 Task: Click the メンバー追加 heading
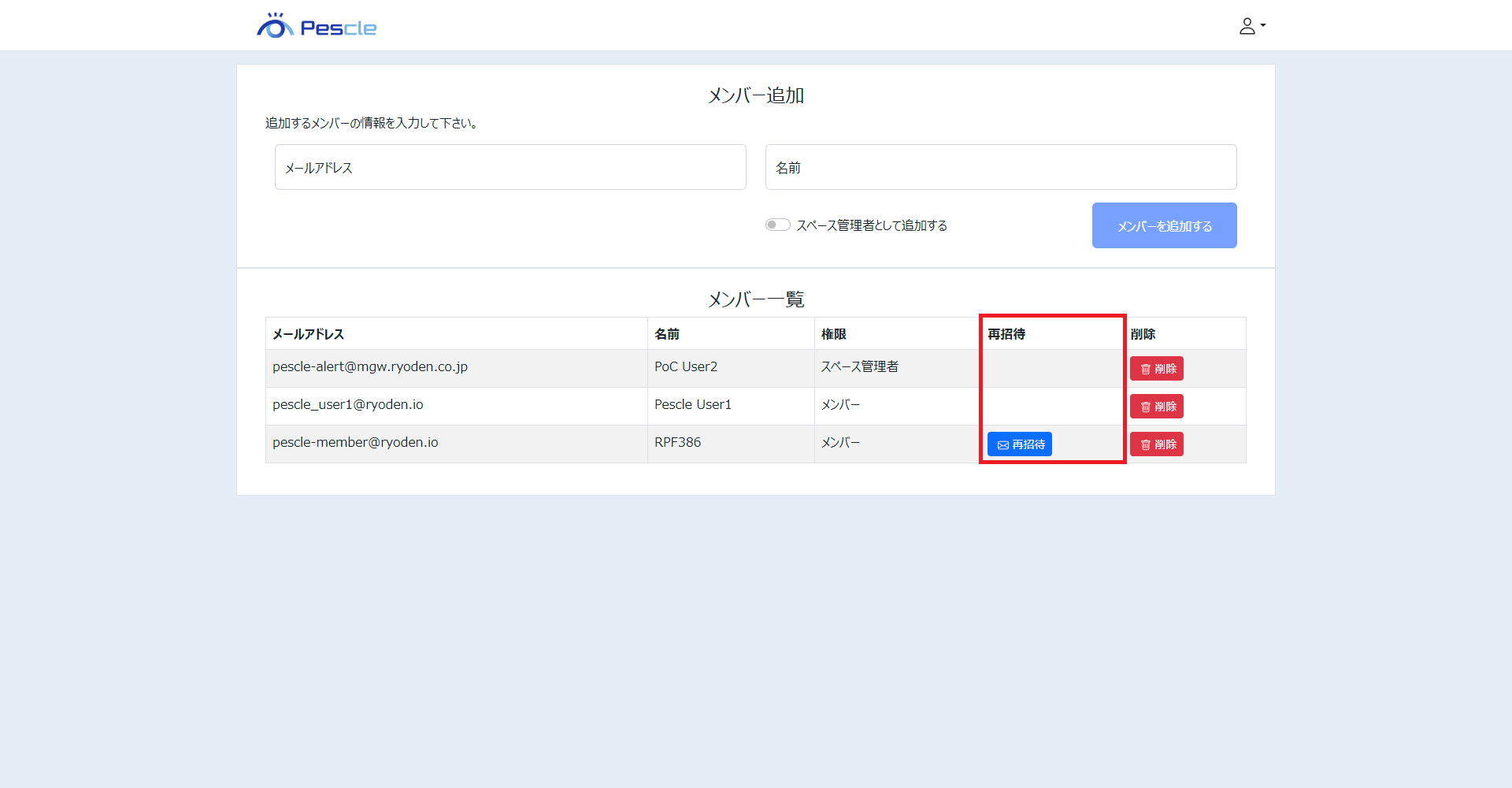(x=756, y=95)
